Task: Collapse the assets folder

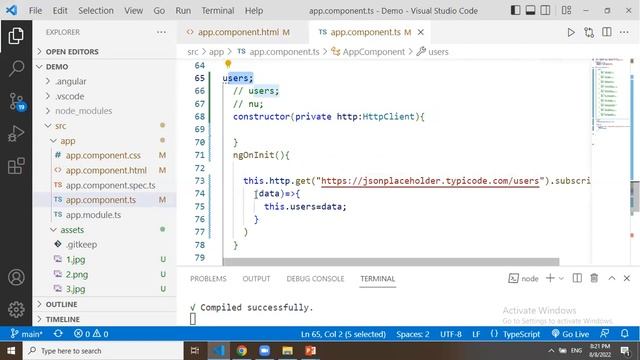Action: click(72, 230)
